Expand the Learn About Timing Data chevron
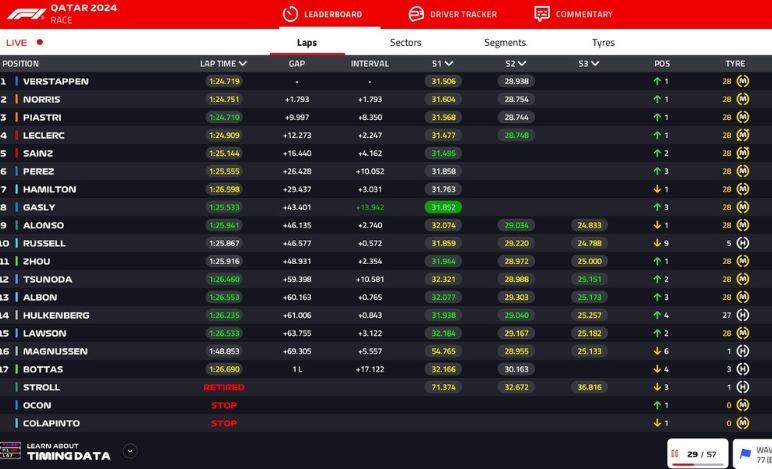Viewport: 772px width, 469px height. 130,451
